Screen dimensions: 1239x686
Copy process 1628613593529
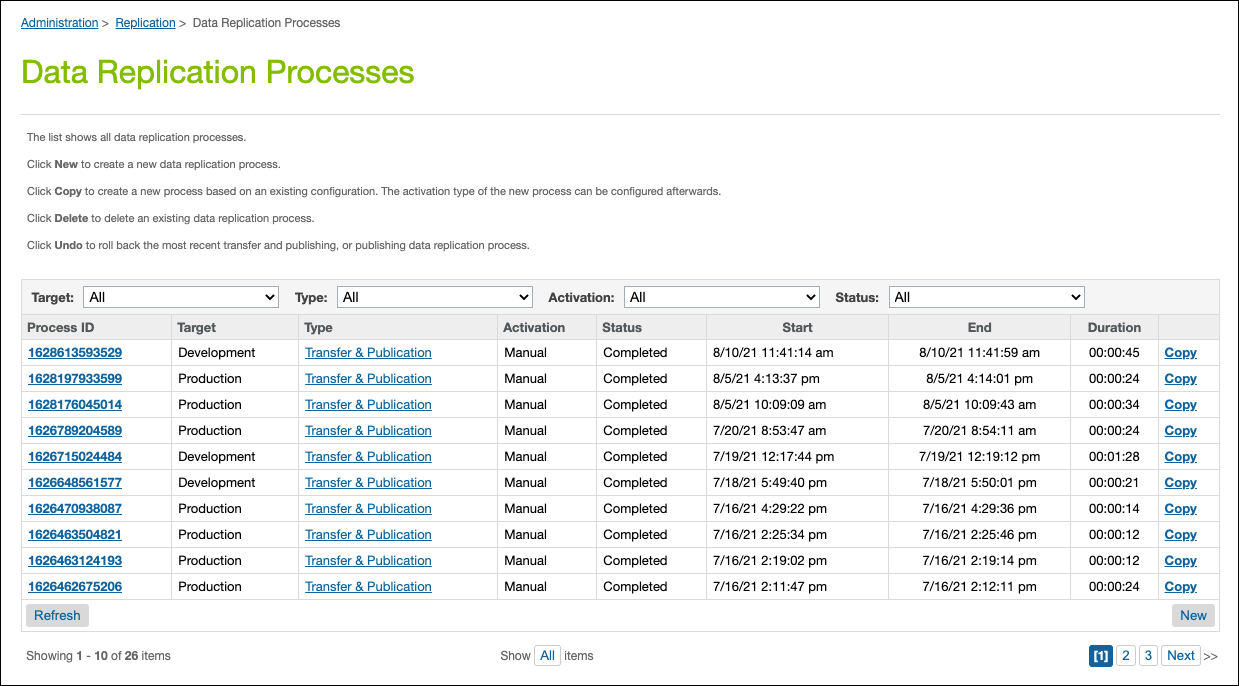1181,353
